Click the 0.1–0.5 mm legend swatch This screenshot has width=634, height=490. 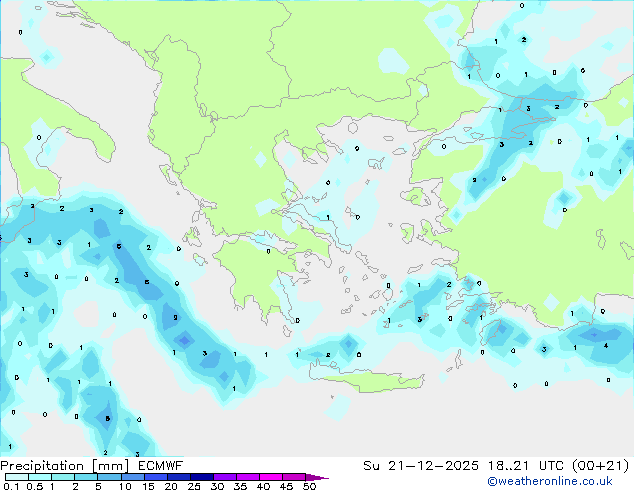17,477
